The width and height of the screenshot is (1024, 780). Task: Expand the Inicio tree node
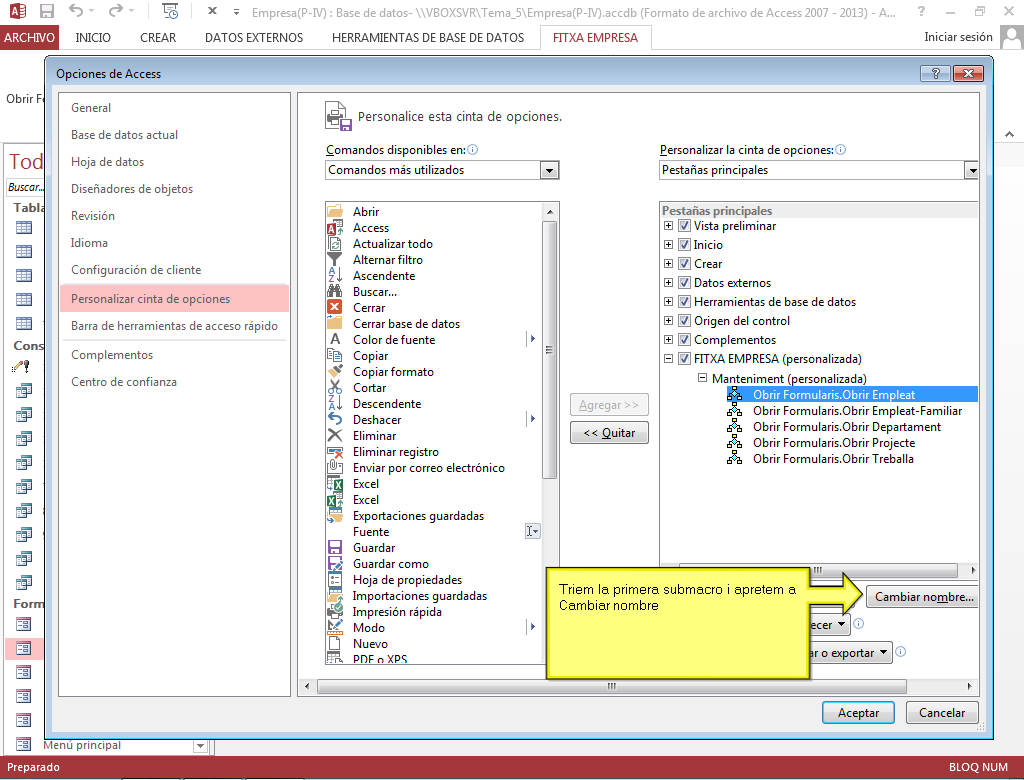tap(668, 245)
